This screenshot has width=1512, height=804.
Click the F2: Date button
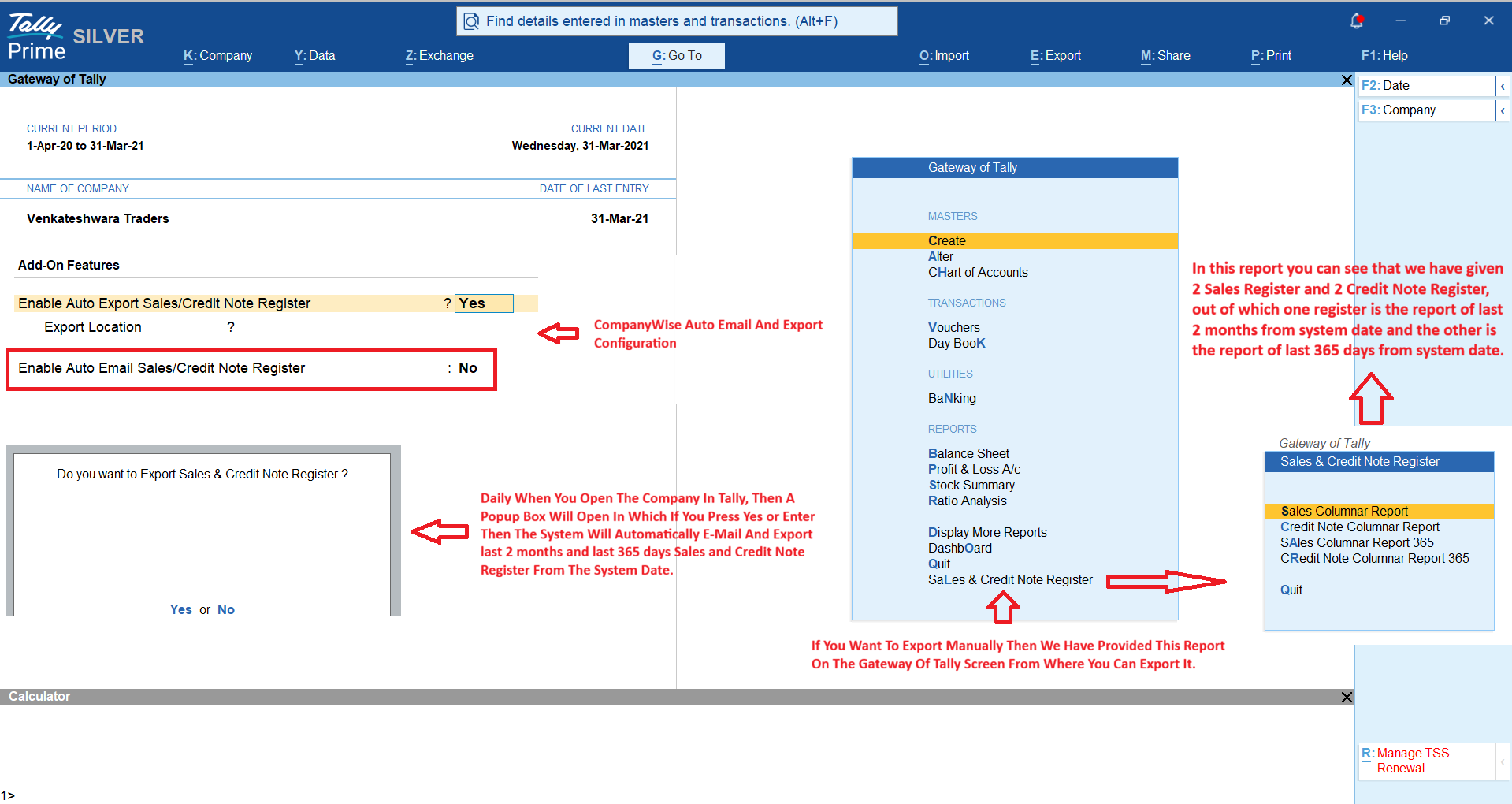click(1427, 86)
